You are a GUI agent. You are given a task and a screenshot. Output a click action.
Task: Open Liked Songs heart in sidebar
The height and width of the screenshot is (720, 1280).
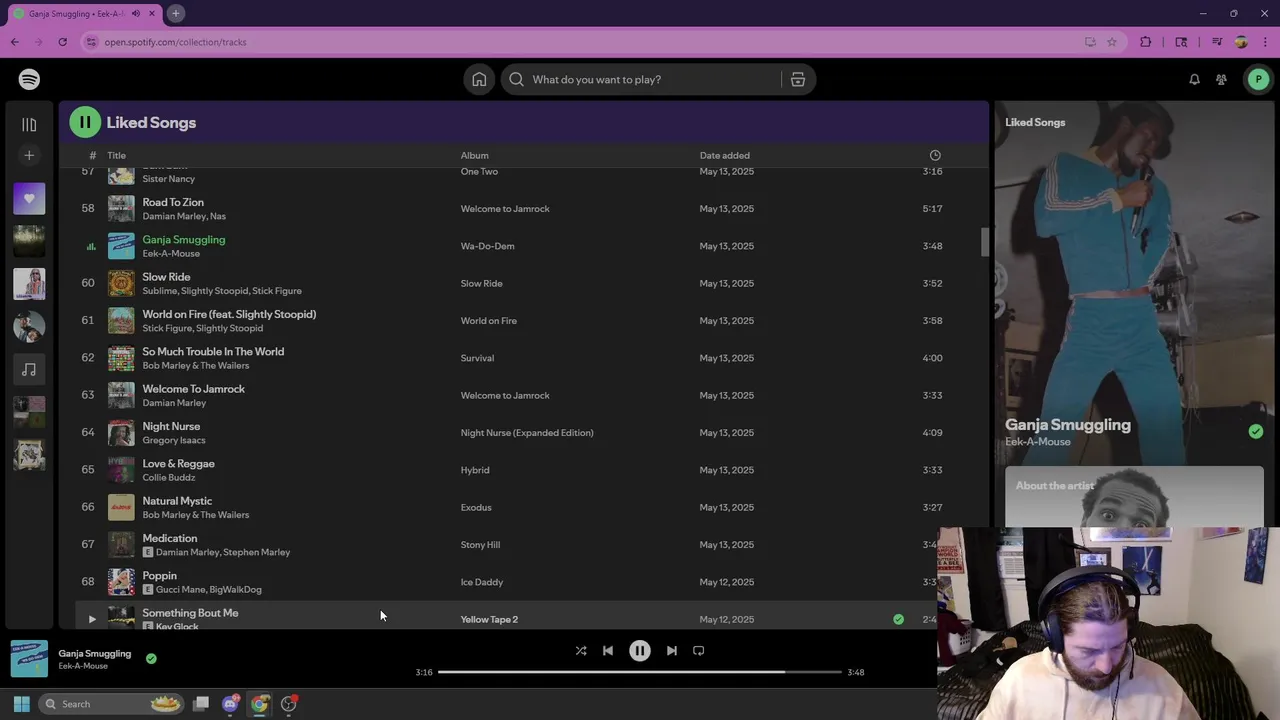[x=29, y=198]
